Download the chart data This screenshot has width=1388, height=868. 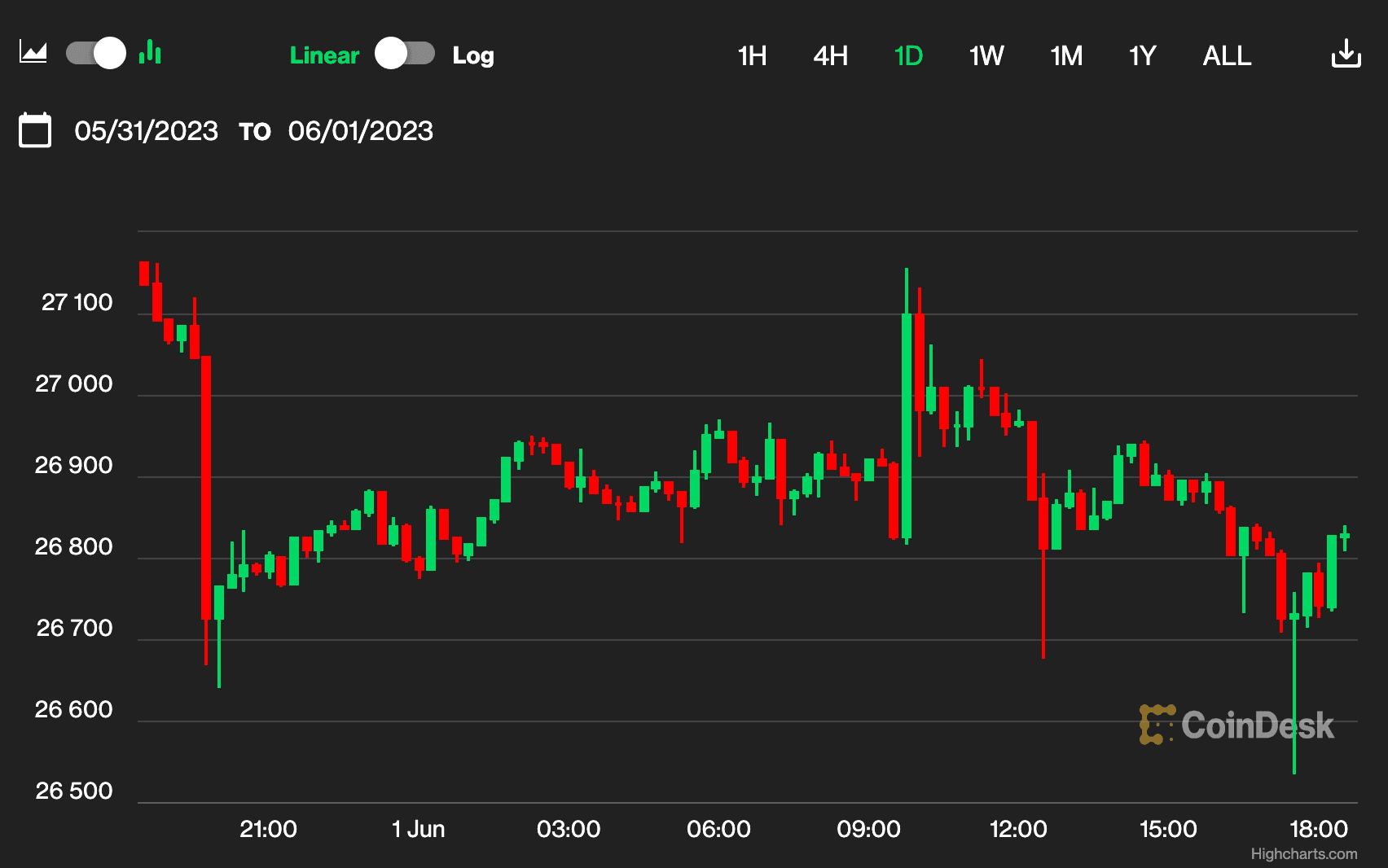point(1346,54)
